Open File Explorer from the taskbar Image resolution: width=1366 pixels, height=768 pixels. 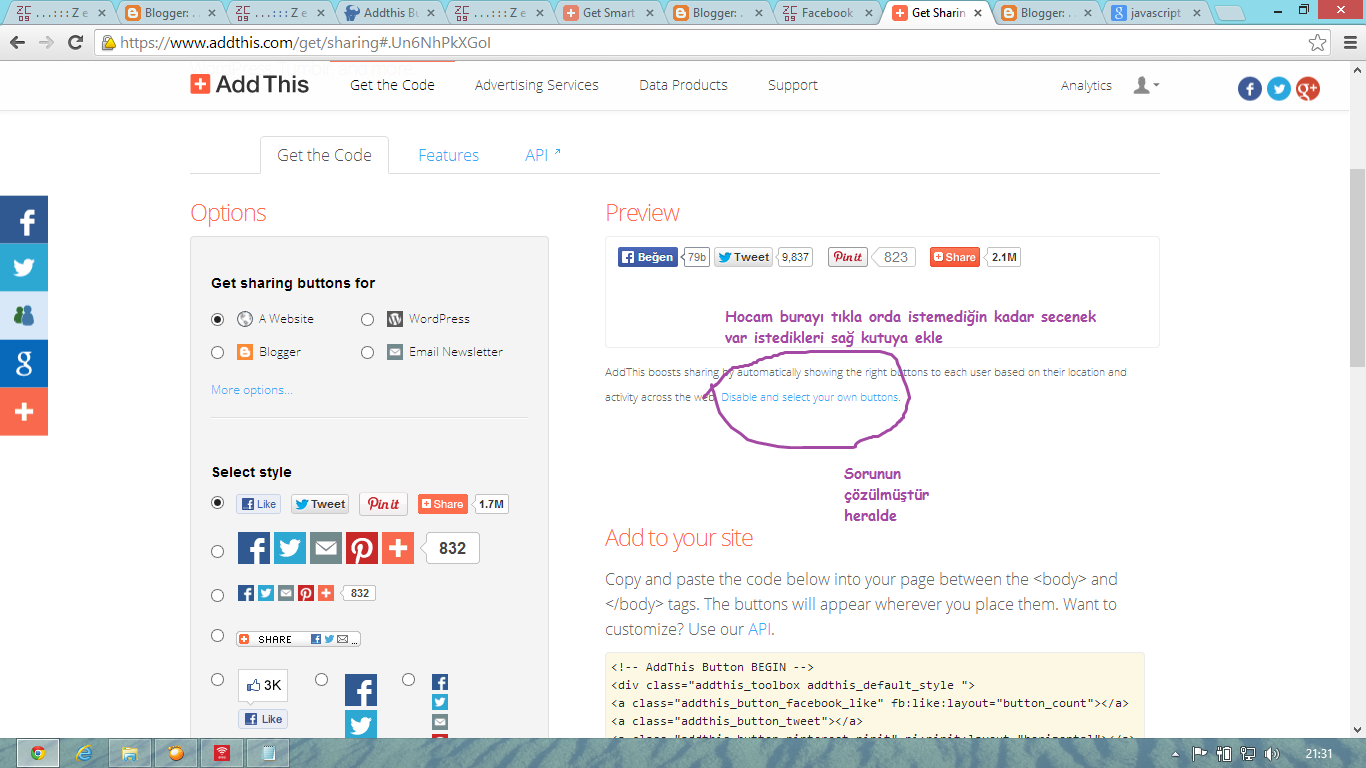click(x=130, y=753)
